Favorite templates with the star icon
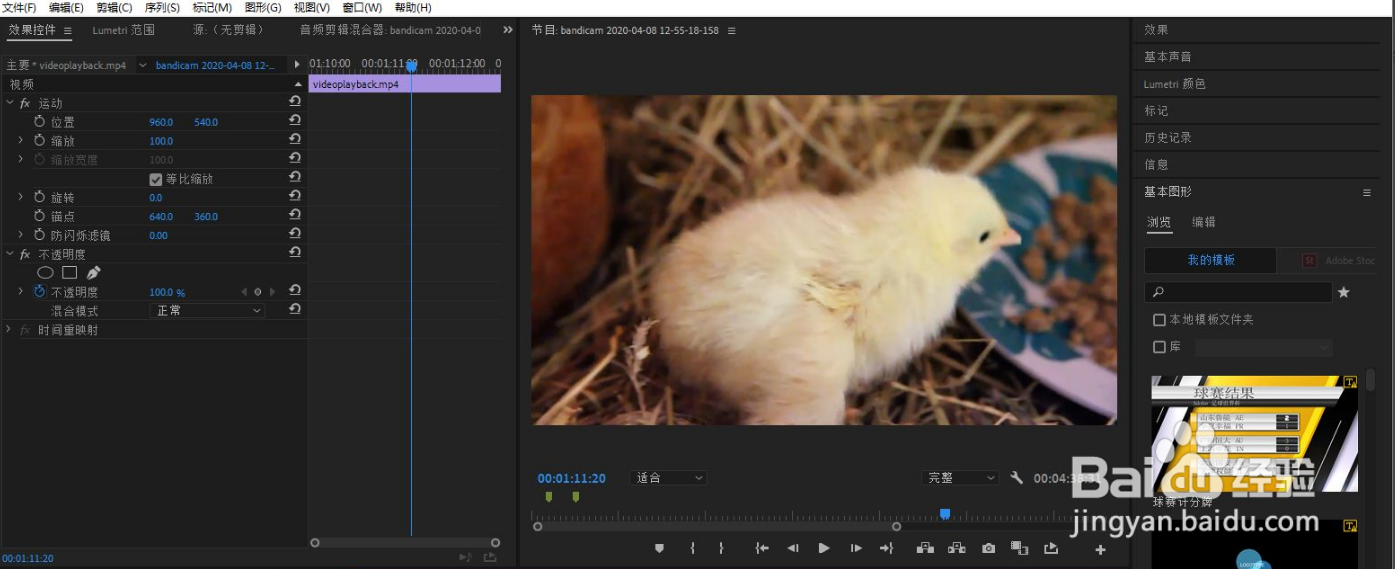This screenshot has height=569, width=1395. pos(1344,292)
